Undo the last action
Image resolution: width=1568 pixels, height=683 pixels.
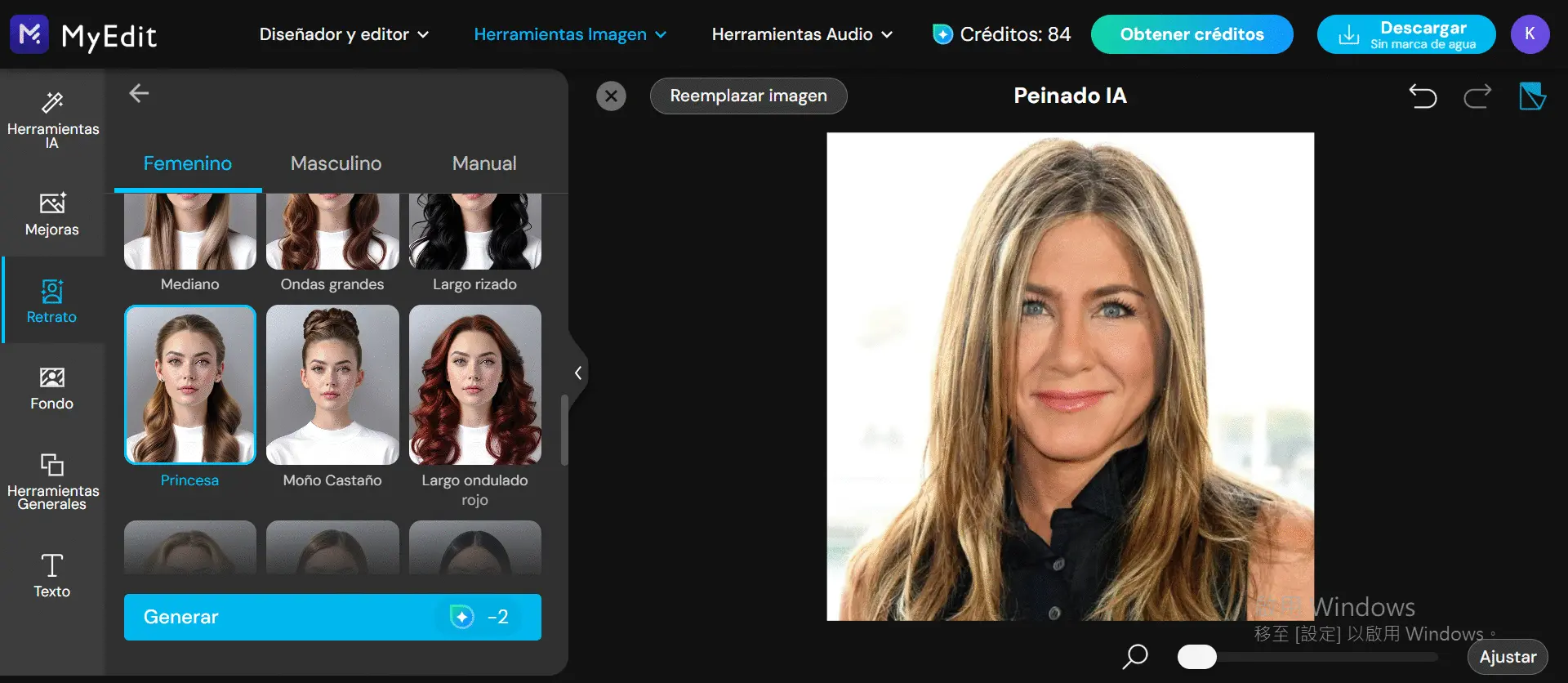(1423, 96)
